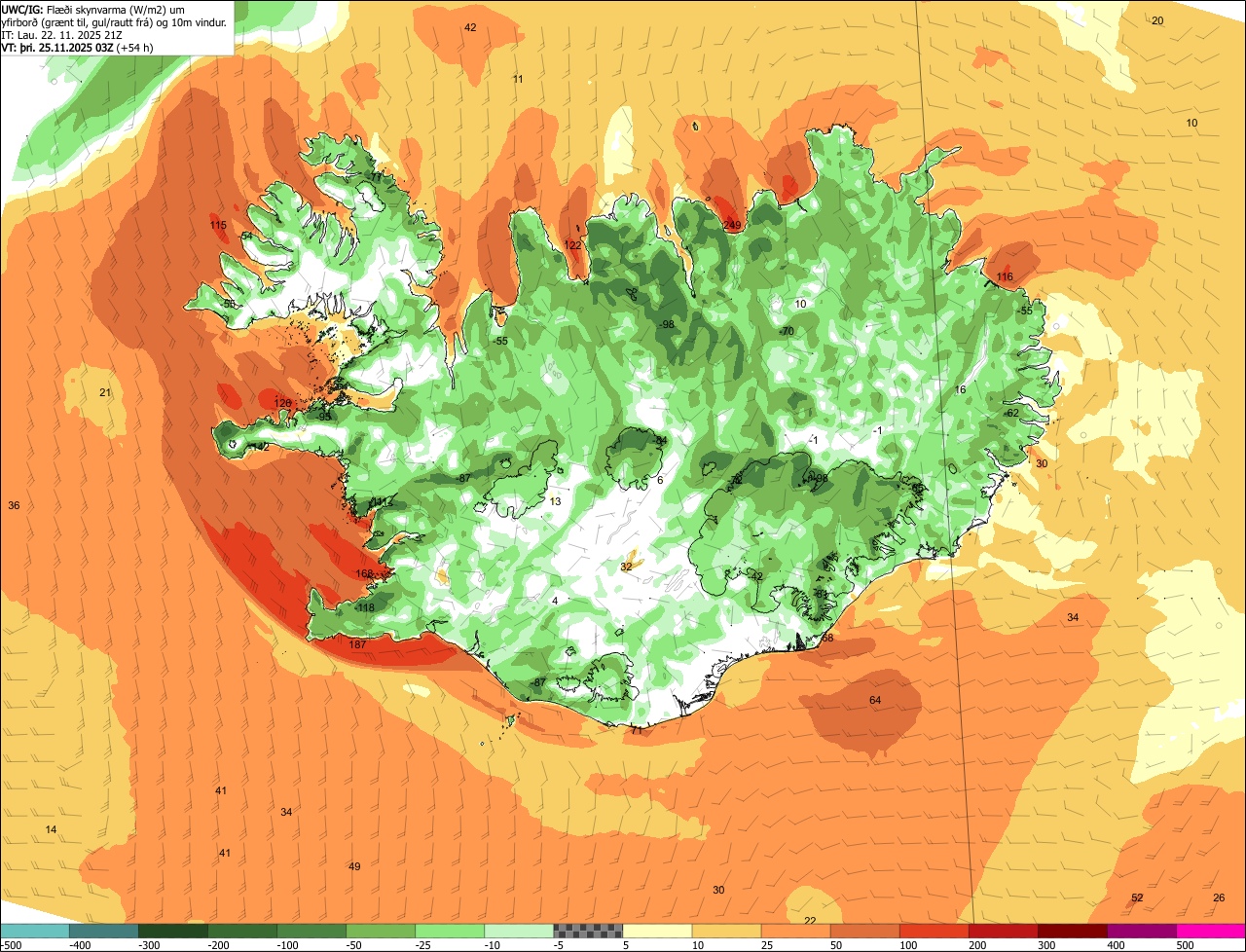1246x952 pixels.
Task: Click the map value 122 in the northern fjord
Action: [572, 245]
